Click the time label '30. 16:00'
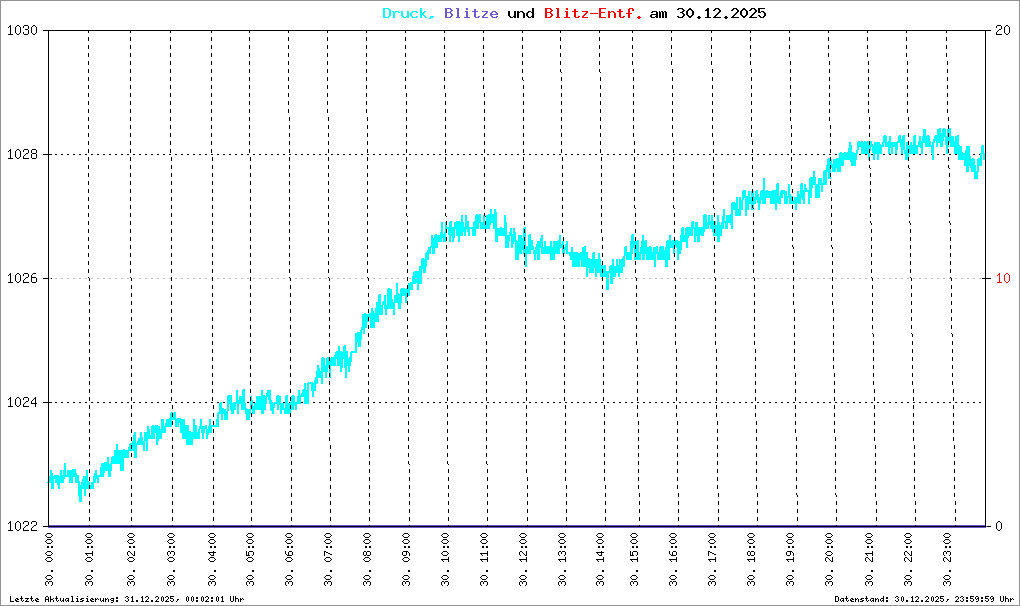Image resolution: width=1020 pixels, height=606 pixels. (x=673, y=560)
